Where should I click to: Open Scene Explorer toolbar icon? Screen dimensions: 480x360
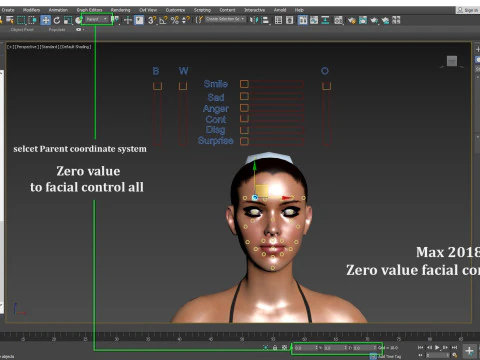click(278, 20)
